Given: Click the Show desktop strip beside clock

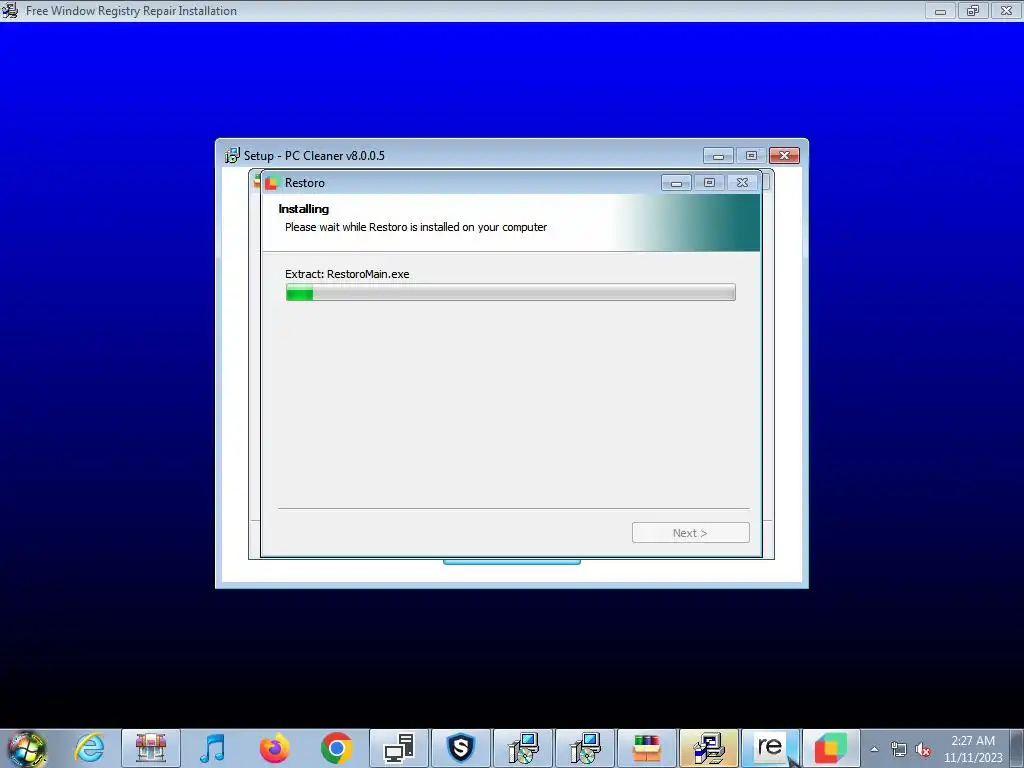Looking at the screenshot, I should click(x=1017, y=748).
